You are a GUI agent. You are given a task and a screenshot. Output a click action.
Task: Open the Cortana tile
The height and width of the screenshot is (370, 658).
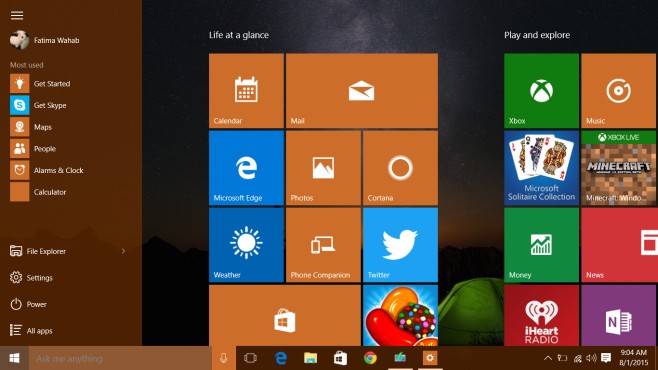pyautogui.click(x=400, y=168)
